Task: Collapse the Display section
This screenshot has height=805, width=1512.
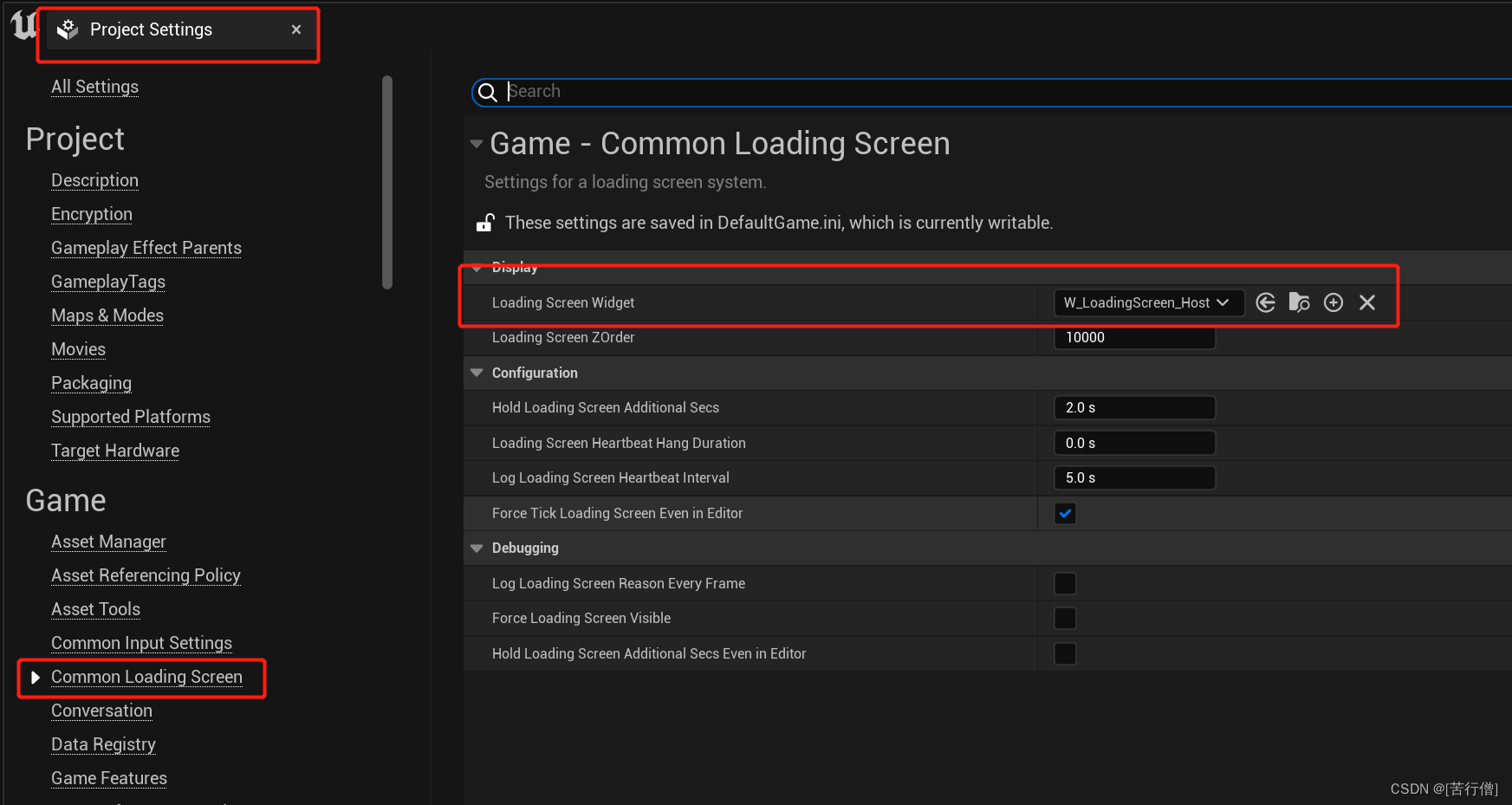Action: (x=477, y=268)
